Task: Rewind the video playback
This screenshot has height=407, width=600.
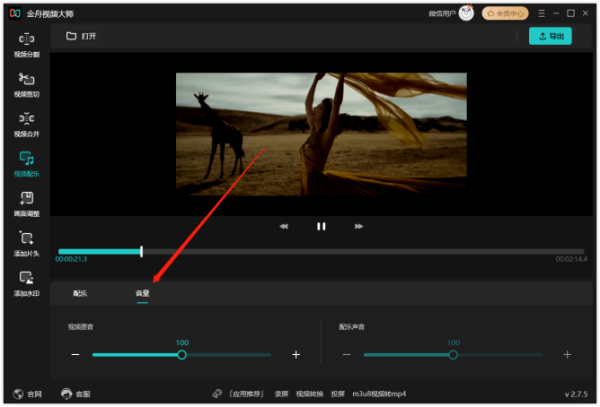Action: [284, 226]
